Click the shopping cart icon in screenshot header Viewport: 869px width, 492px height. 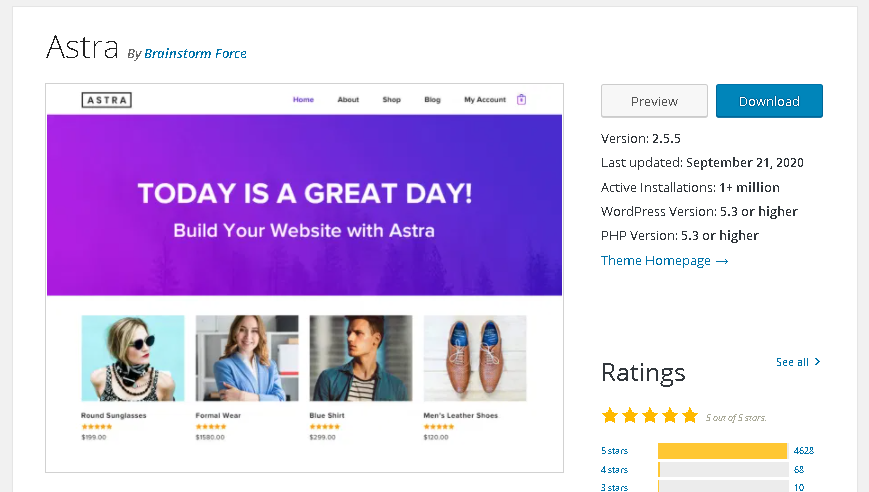[522, 99]
